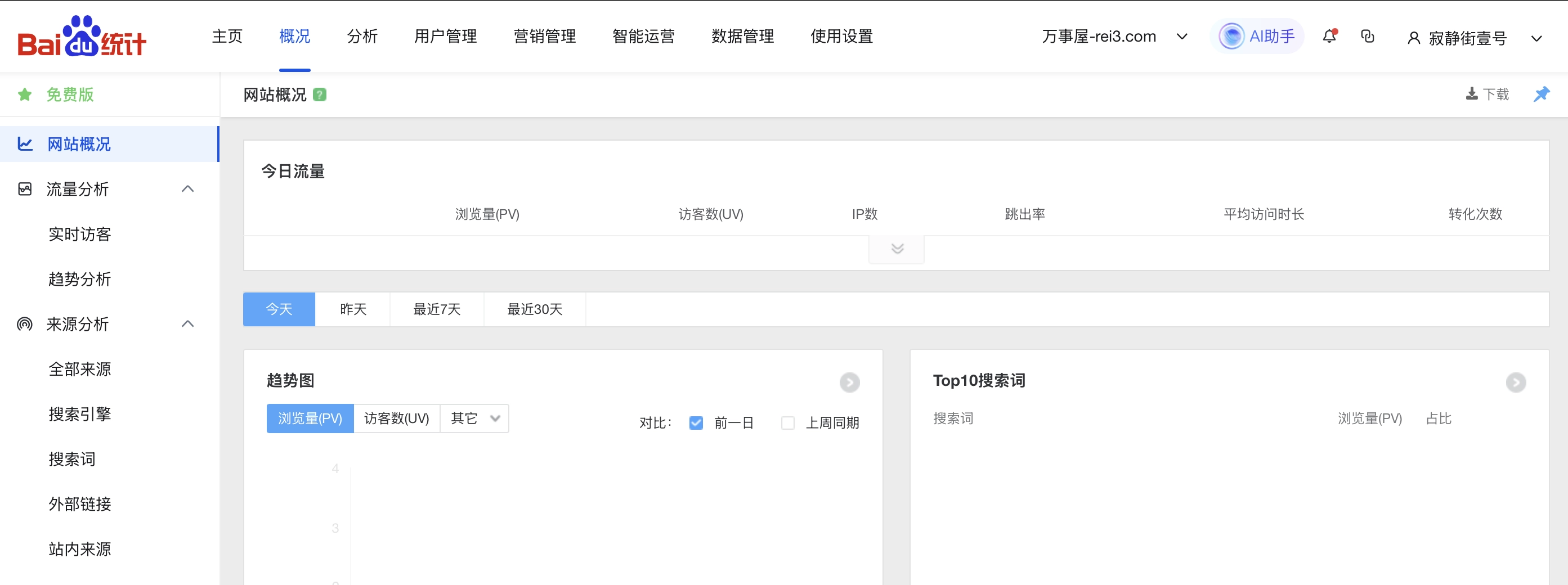This screenshot has width=1568, height=585.
Task: Open the 其它 metric dropdown
Action: (475, 418)
